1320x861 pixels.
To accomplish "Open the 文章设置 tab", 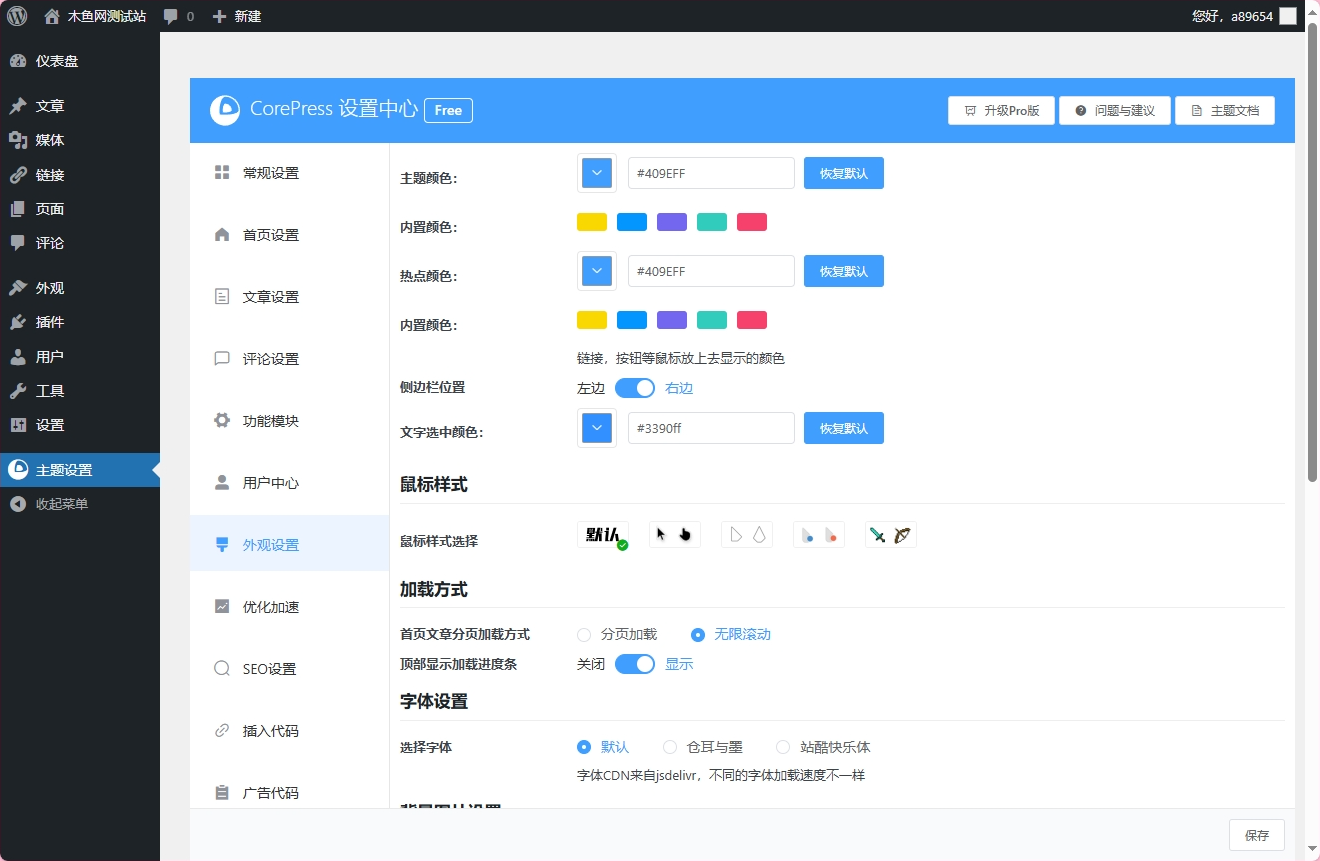I will [290, 297].
